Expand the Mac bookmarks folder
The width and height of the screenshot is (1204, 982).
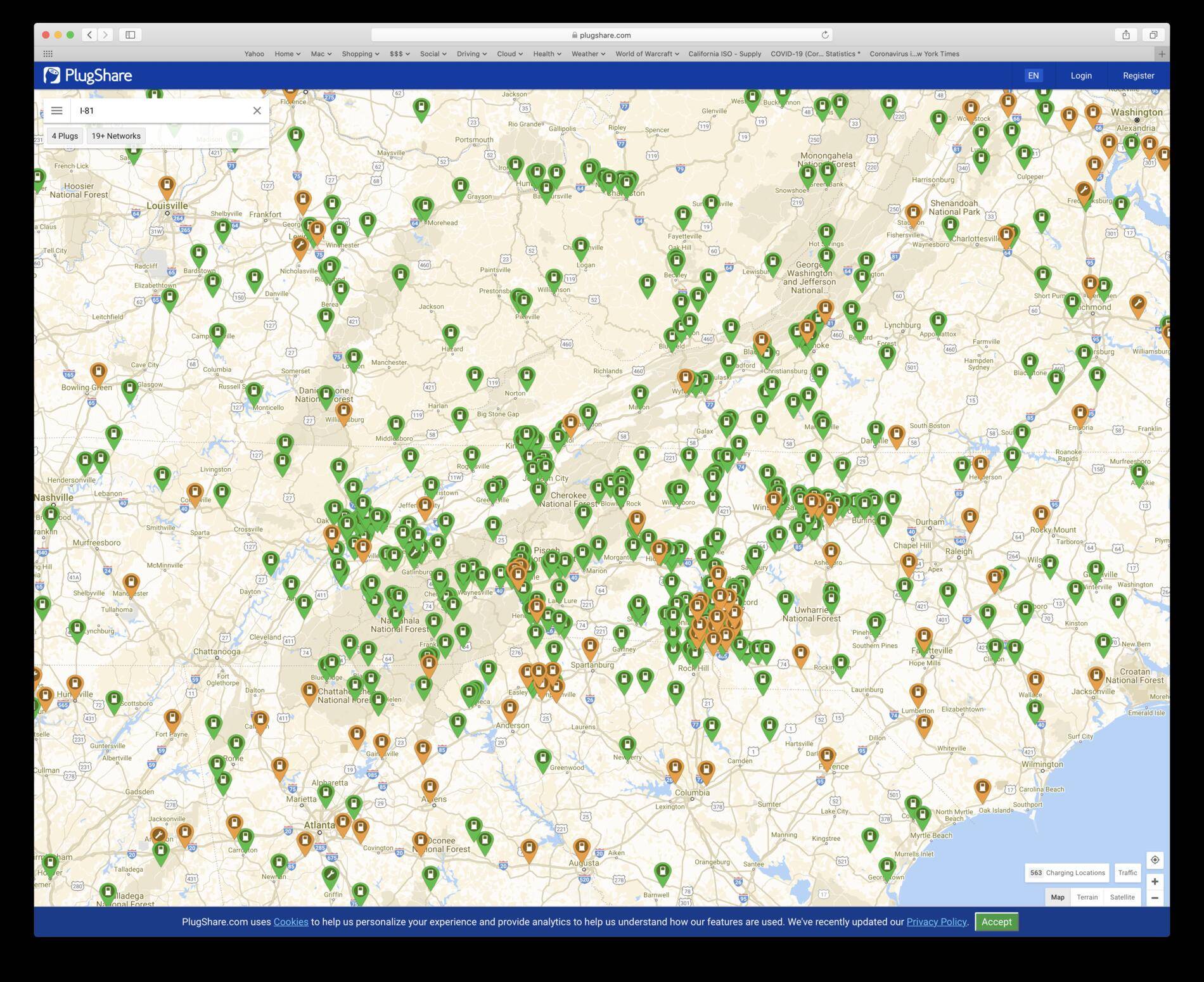tap(321, 54)
